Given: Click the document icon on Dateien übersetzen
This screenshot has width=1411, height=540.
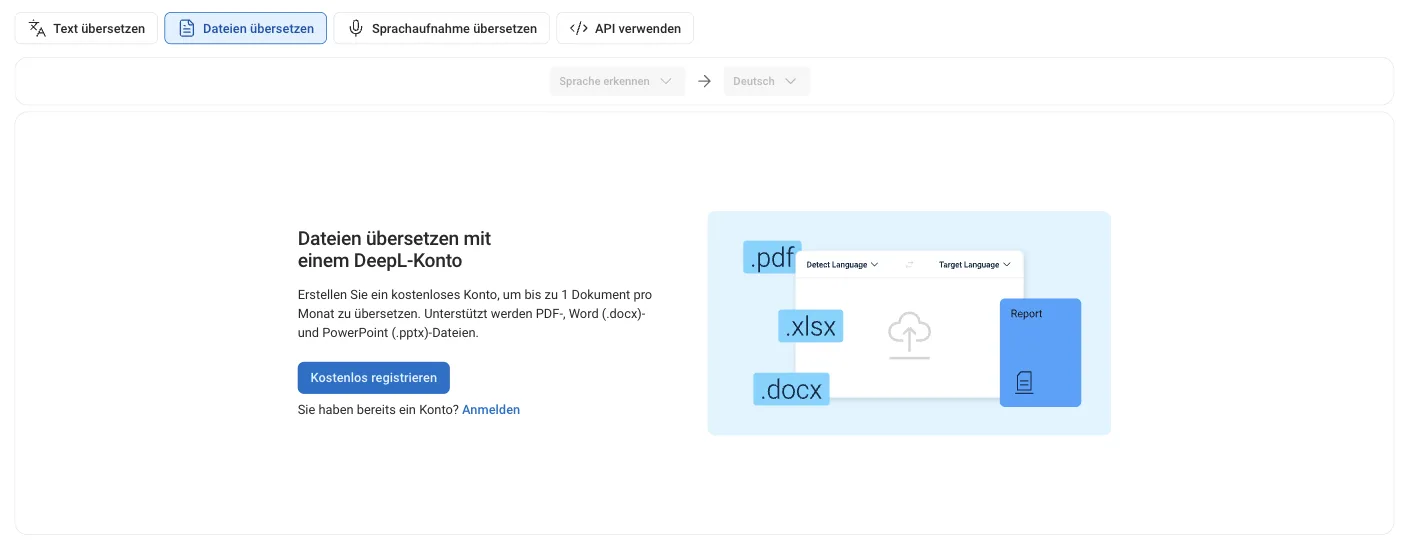Looking at the screenshot, I should click(x=186, y=28).
